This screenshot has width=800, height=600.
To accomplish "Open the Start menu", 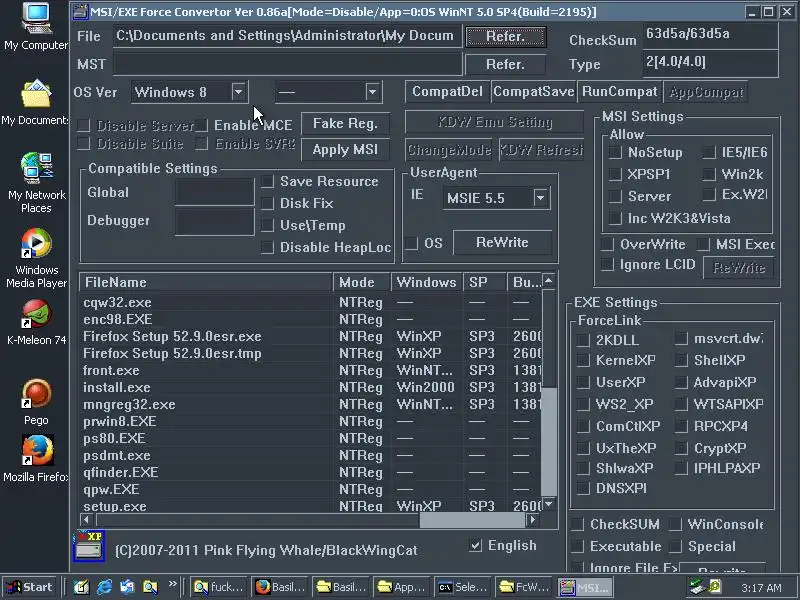I will (x=30, y=587).
